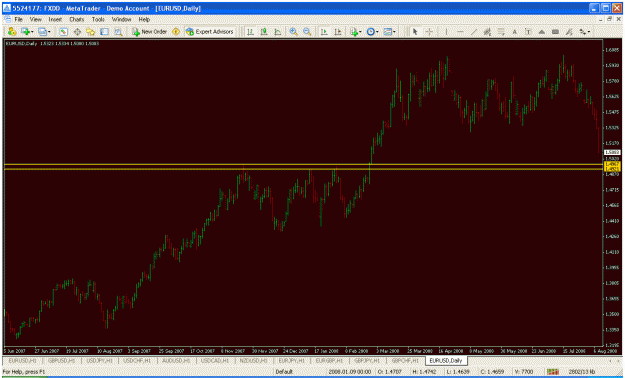Toggle the Data Window crosshair icon

pos(77,32)
